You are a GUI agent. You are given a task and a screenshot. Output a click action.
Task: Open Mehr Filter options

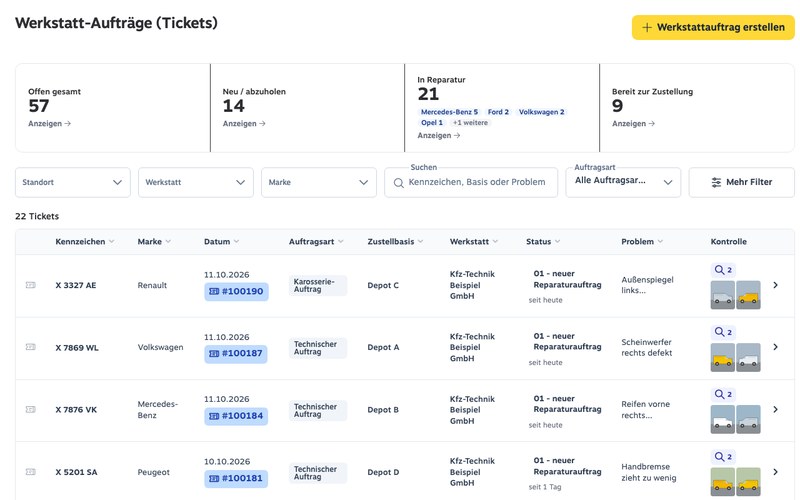coord(741,182)
